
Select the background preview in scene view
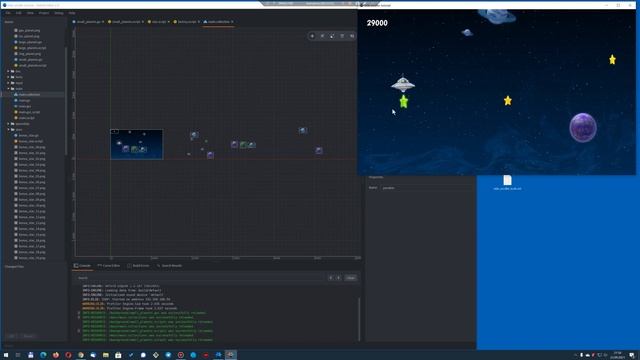pyautogui.click(x=137, y=144)
